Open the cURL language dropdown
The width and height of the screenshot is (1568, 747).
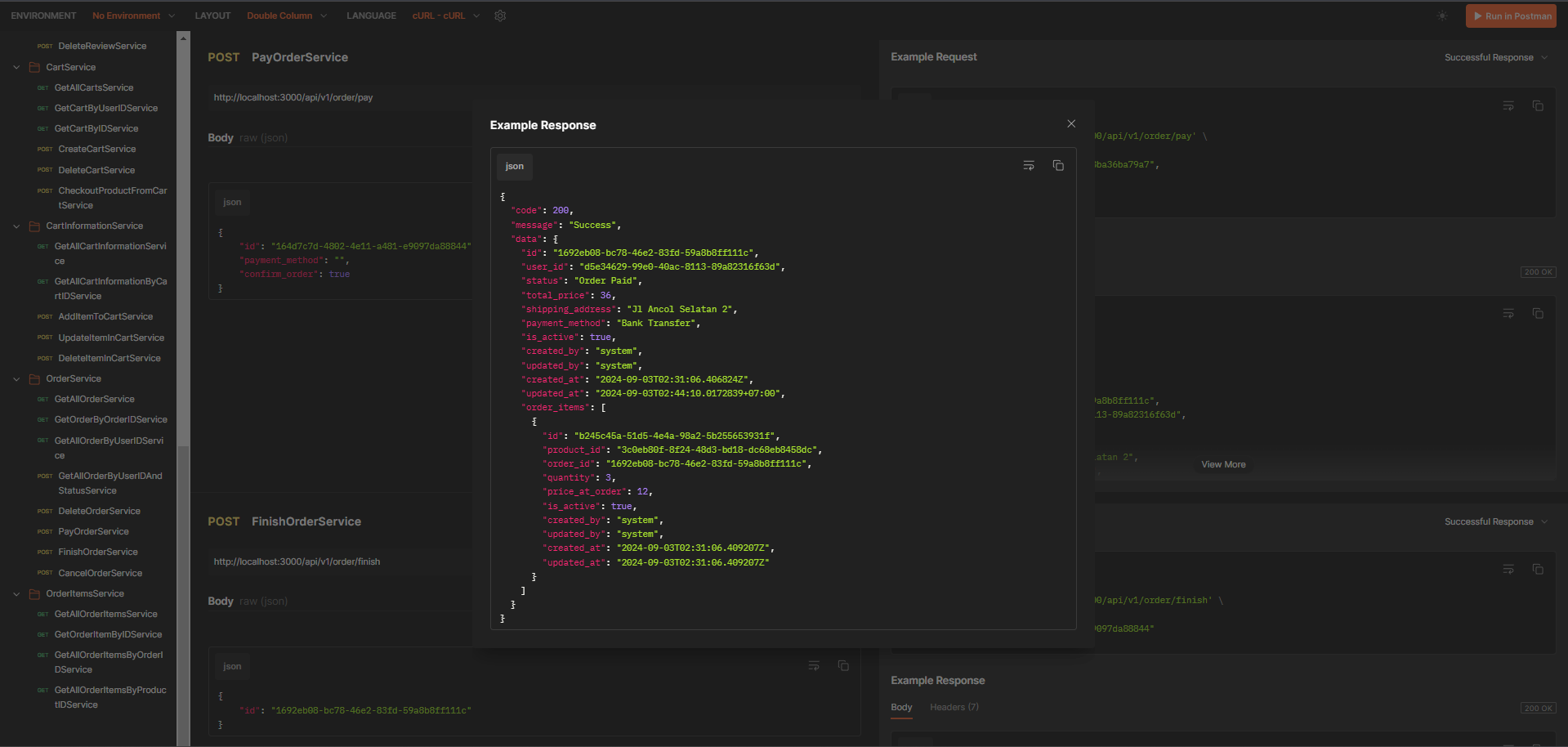(x=446, y=16)
